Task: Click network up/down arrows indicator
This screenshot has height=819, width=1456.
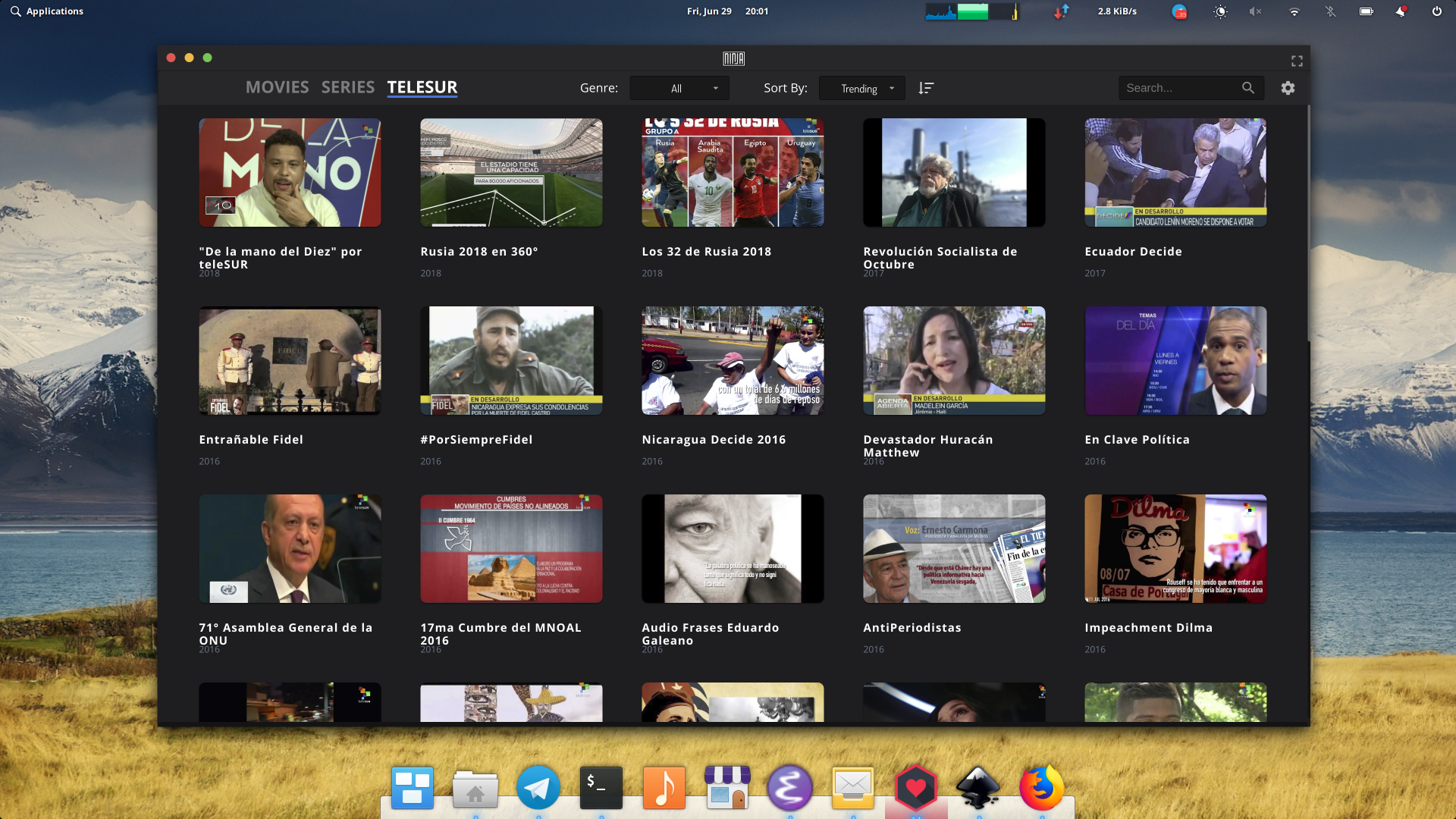Action: (1061, 11)
